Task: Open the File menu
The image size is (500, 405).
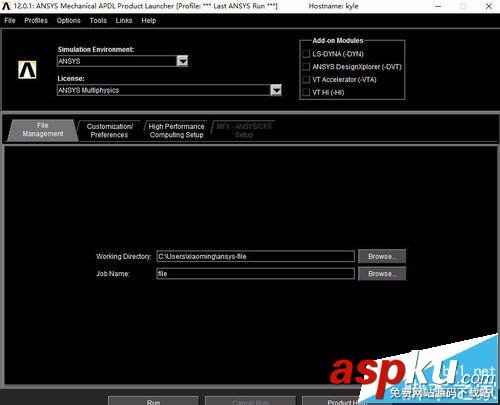Action: (10, 21)
